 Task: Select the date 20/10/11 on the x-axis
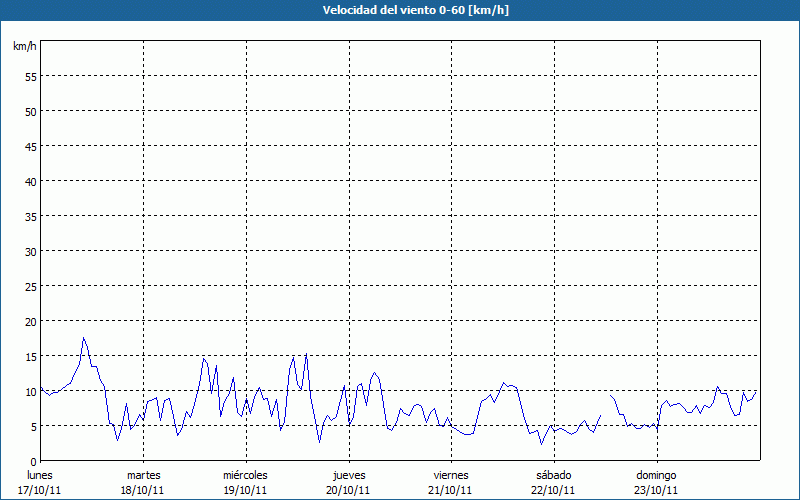(349, 490)
